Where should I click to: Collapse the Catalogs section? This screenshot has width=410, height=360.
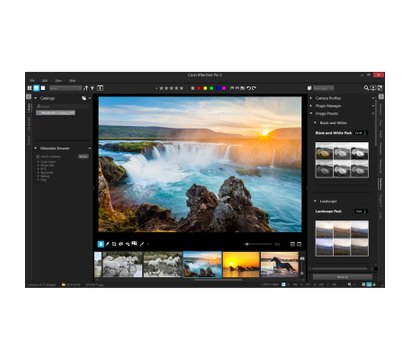(x=36, y=98)
